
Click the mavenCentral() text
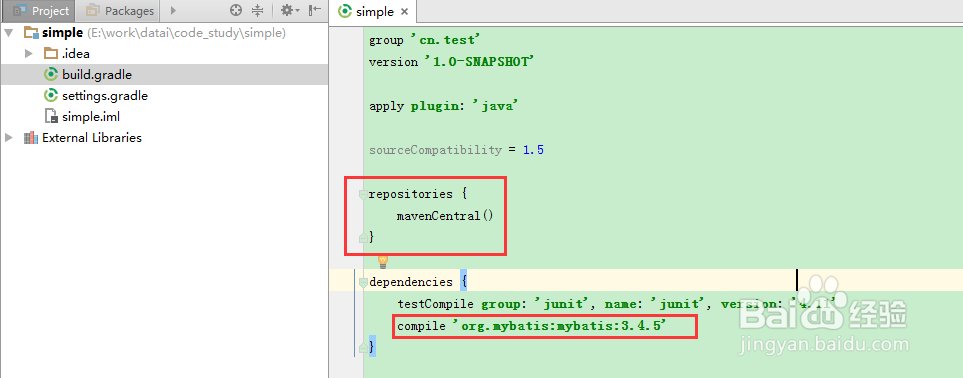pos(445,216)
